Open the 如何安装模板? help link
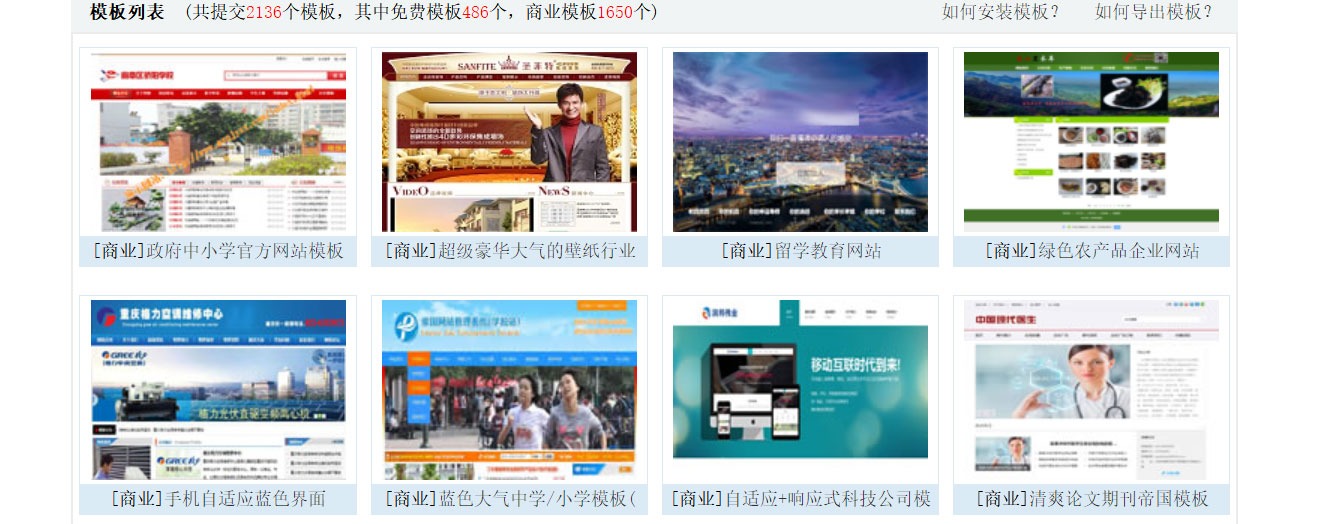This screenshot has width=1318, height=524. pos(1000,12)
